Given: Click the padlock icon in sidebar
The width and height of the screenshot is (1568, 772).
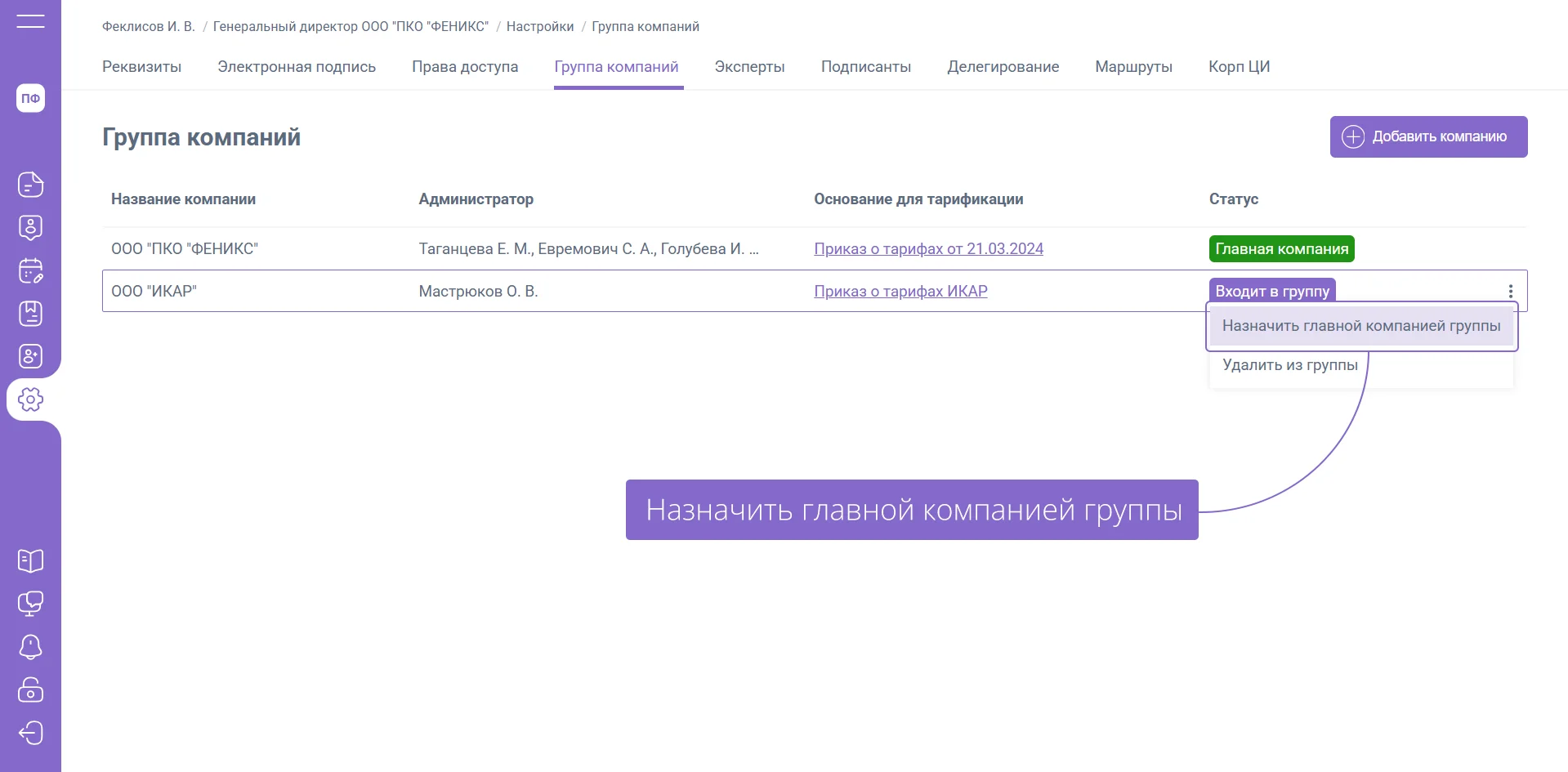Looking at the screenshot, I should pyautogui.click(x=30, y=690).
